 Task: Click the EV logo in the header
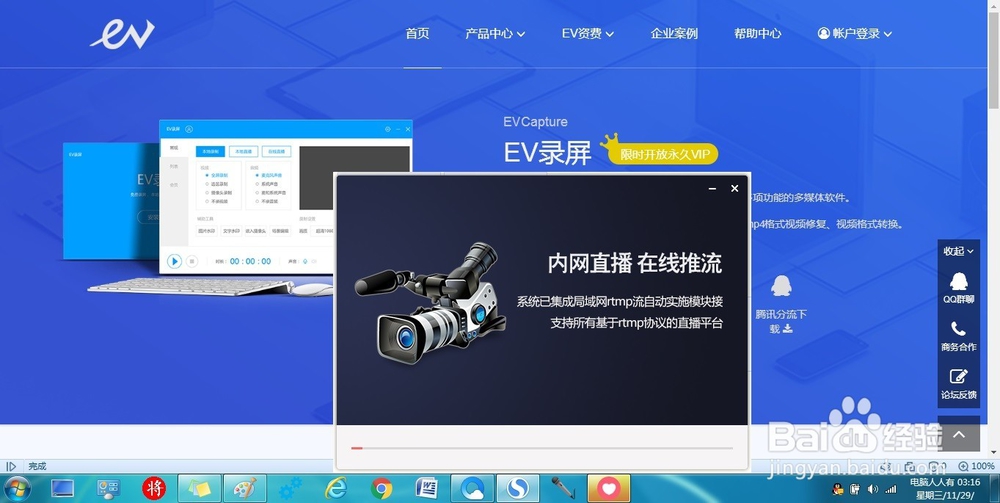pos(122,34)
